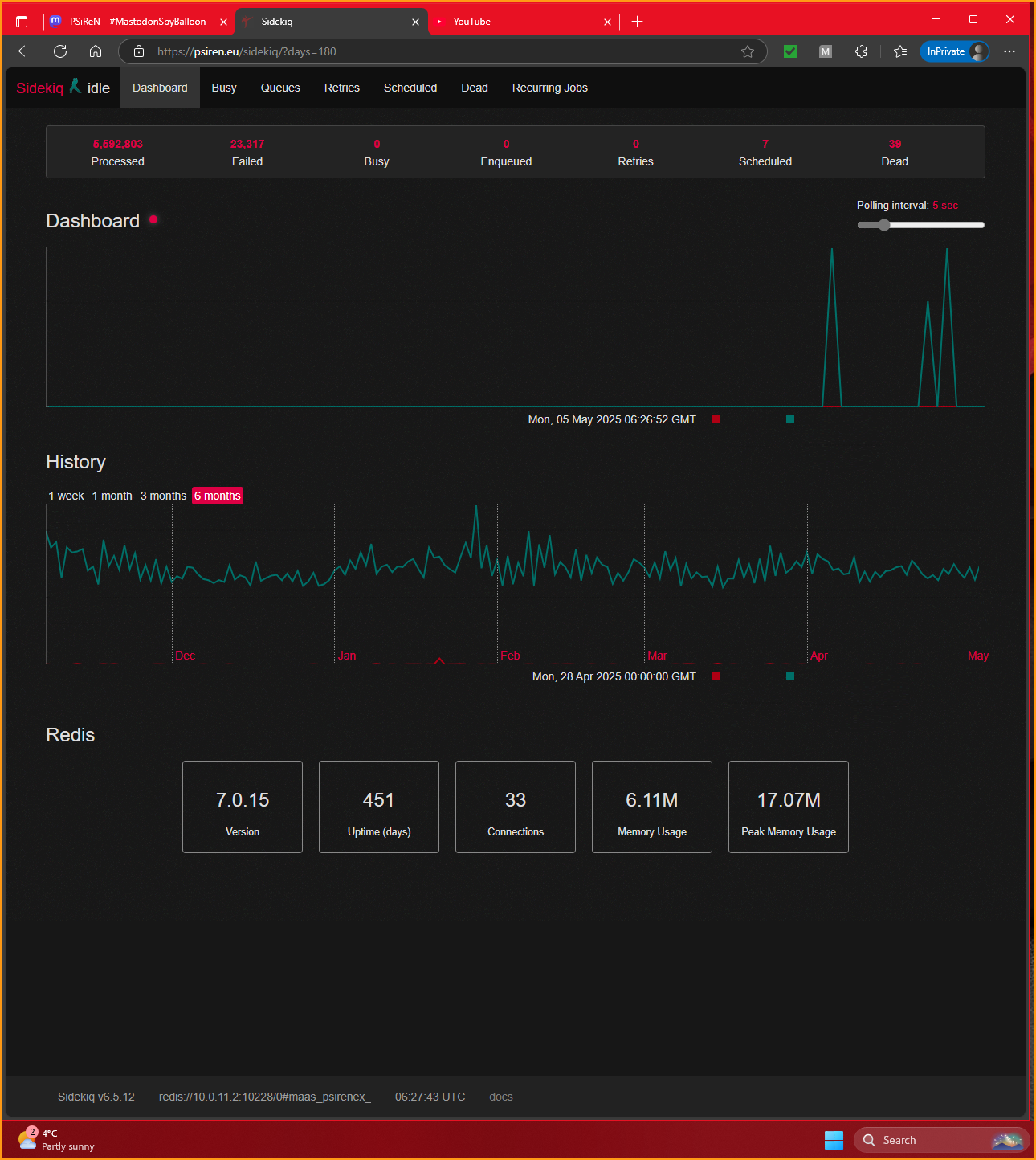Screen dimensions: 1036x1160
Task: Click the 17.07M Peak Memory Usage card
Action: pos(789,807)
